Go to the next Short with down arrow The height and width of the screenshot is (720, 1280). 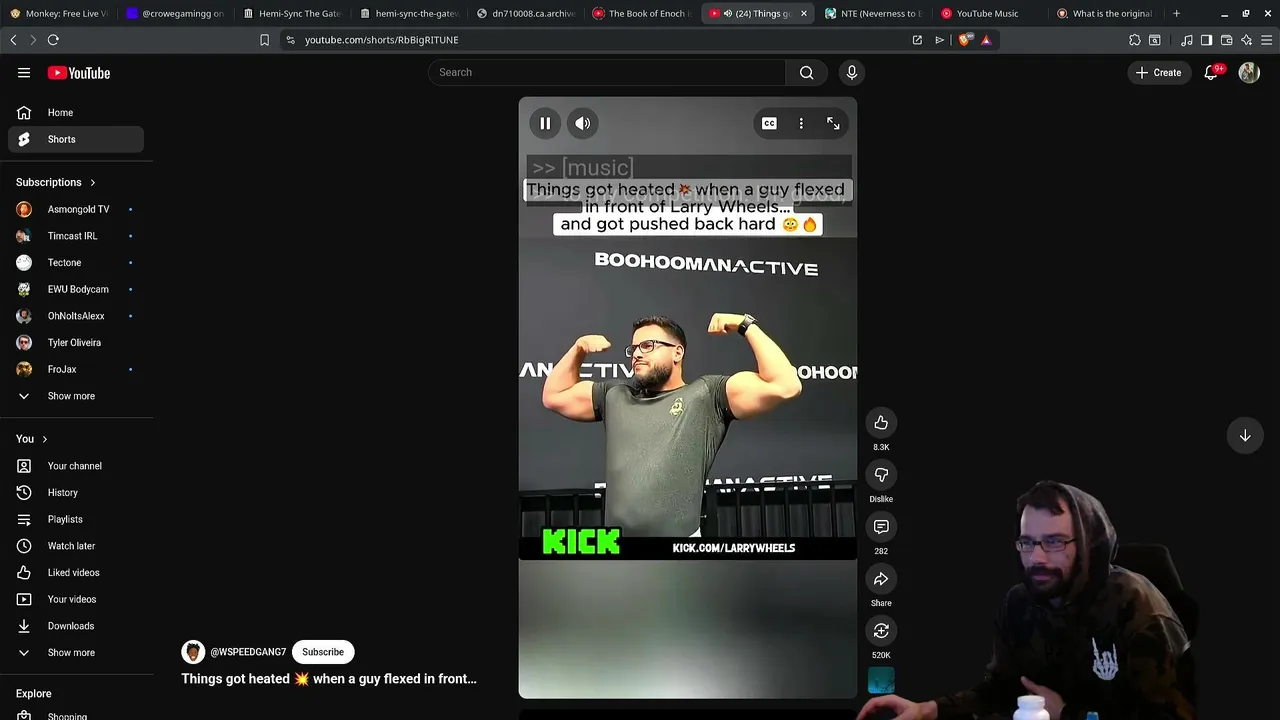pyautogui.click(x=1245, y=436)
